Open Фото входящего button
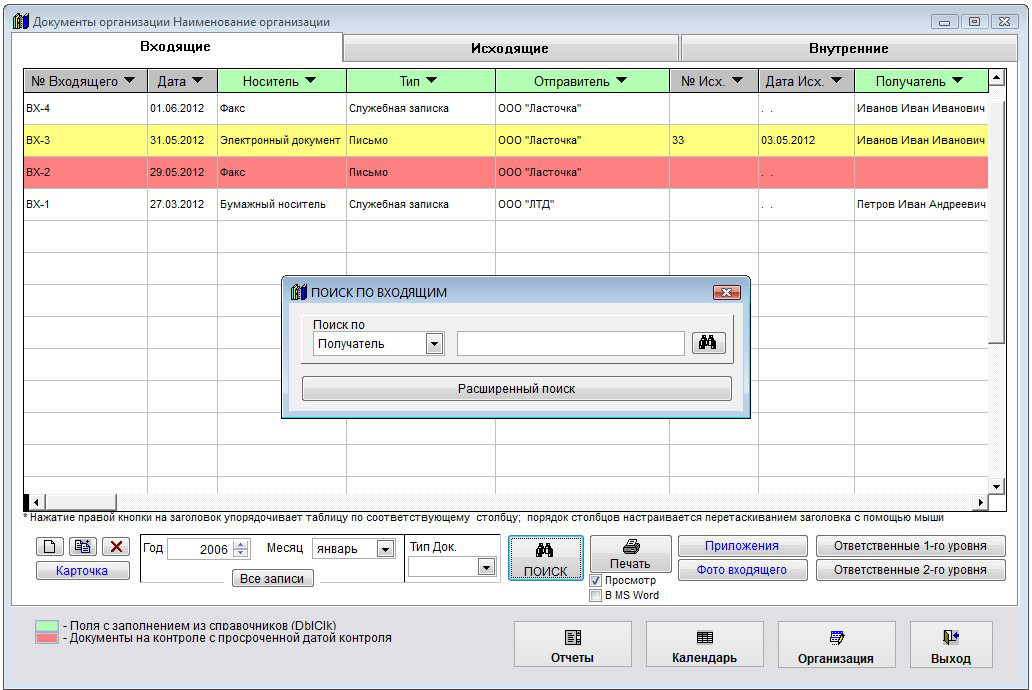This screenshot has width=1032, height=690. coord(742,570)
